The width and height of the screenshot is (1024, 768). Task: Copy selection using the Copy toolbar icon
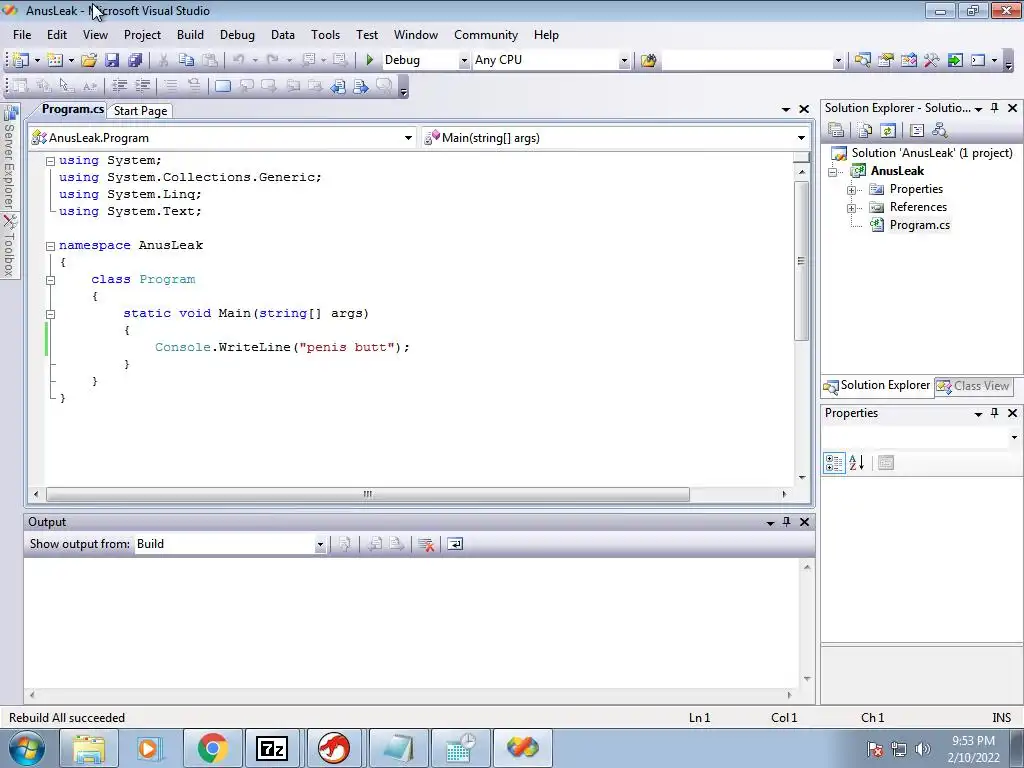(187, 60)
